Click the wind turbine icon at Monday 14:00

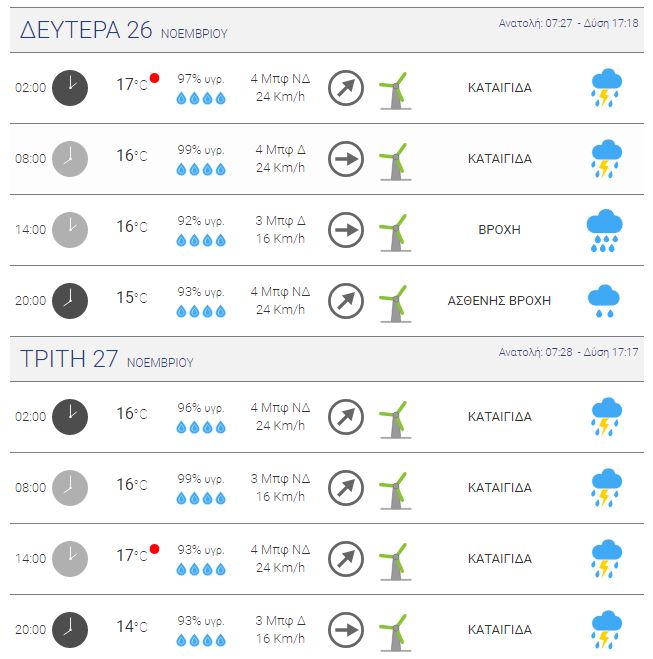click(395, 233)
